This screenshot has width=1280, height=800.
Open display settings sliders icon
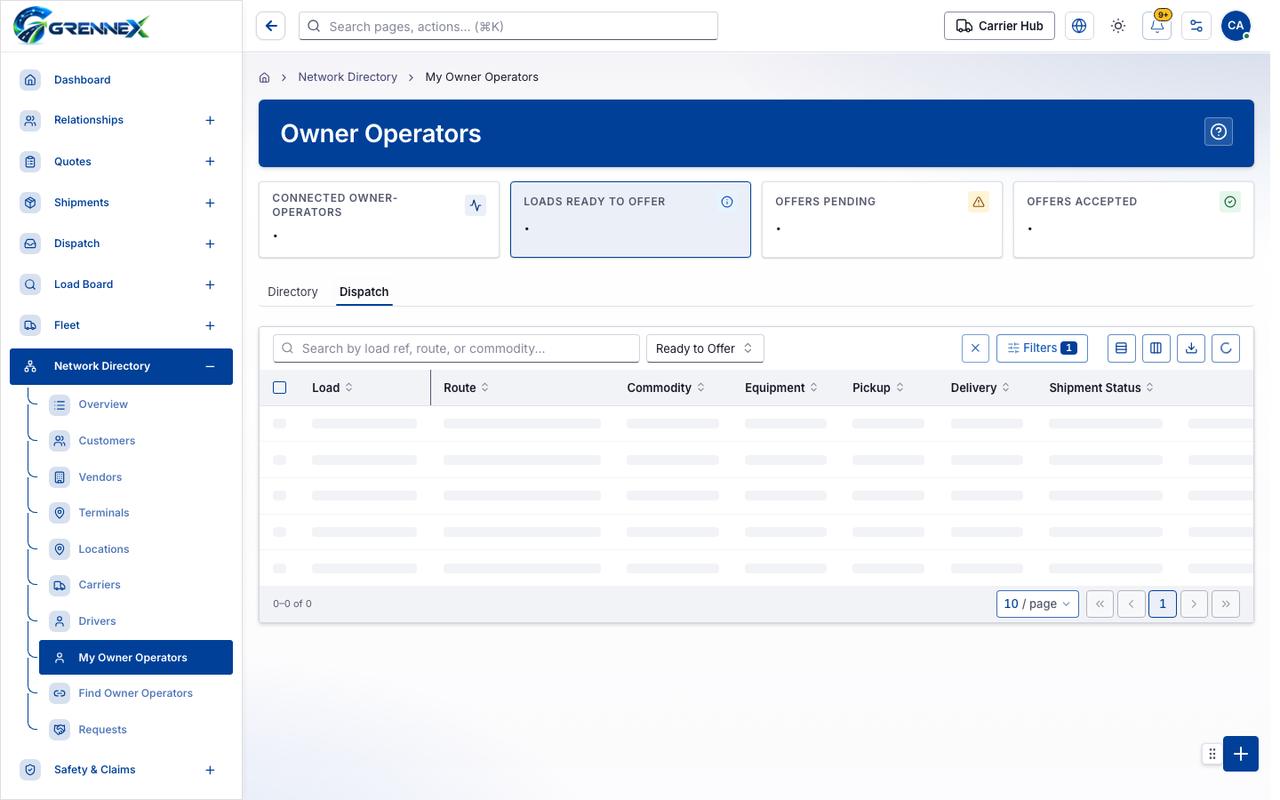coord(1196,26)
